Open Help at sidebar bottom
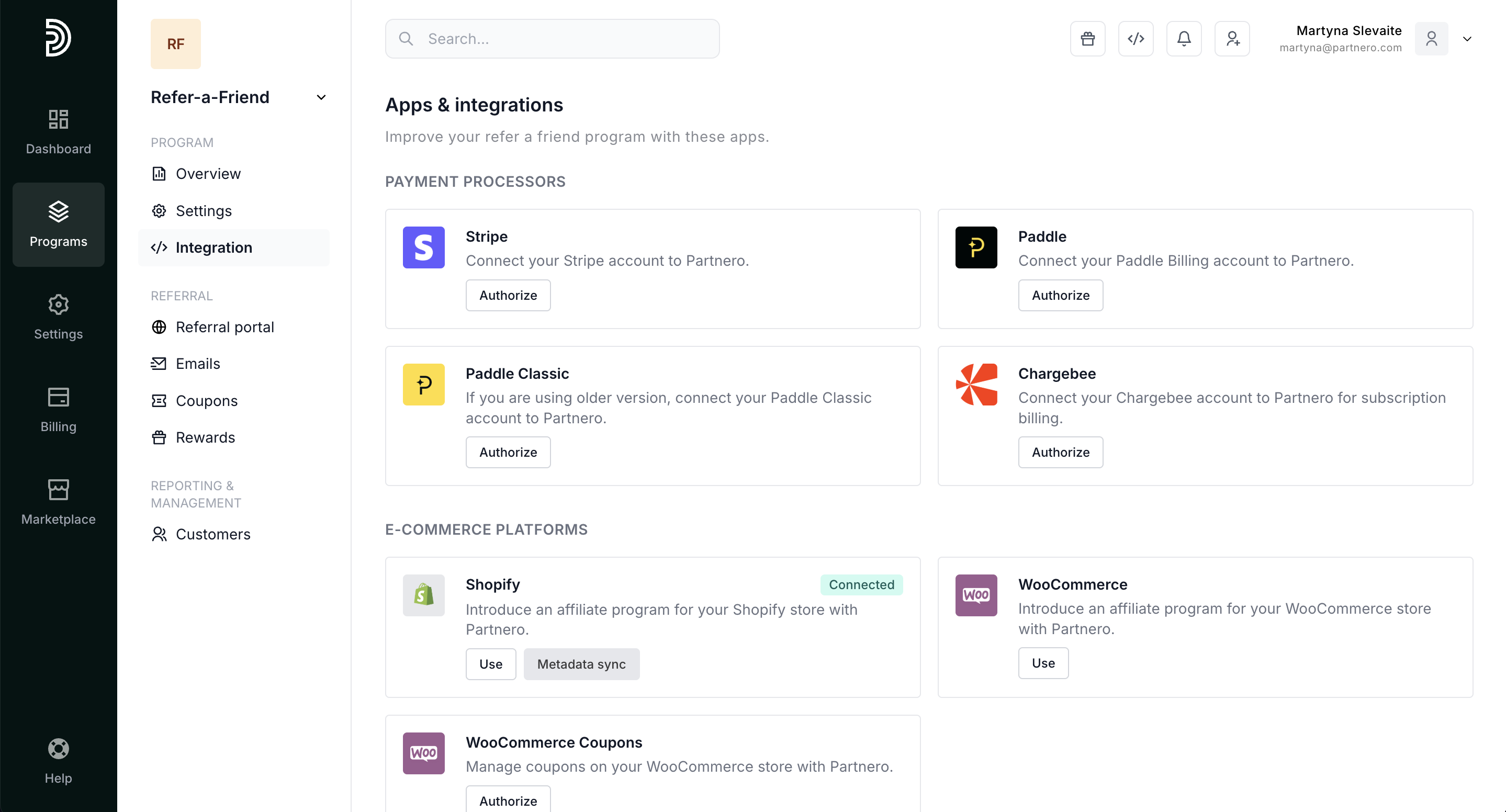 [59, 761]
